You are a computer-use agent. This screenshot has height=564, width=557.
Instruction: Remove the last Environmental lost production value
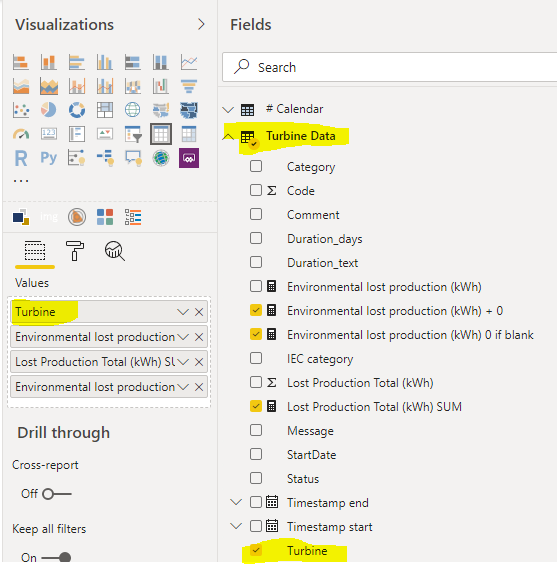tap(199, 387)
